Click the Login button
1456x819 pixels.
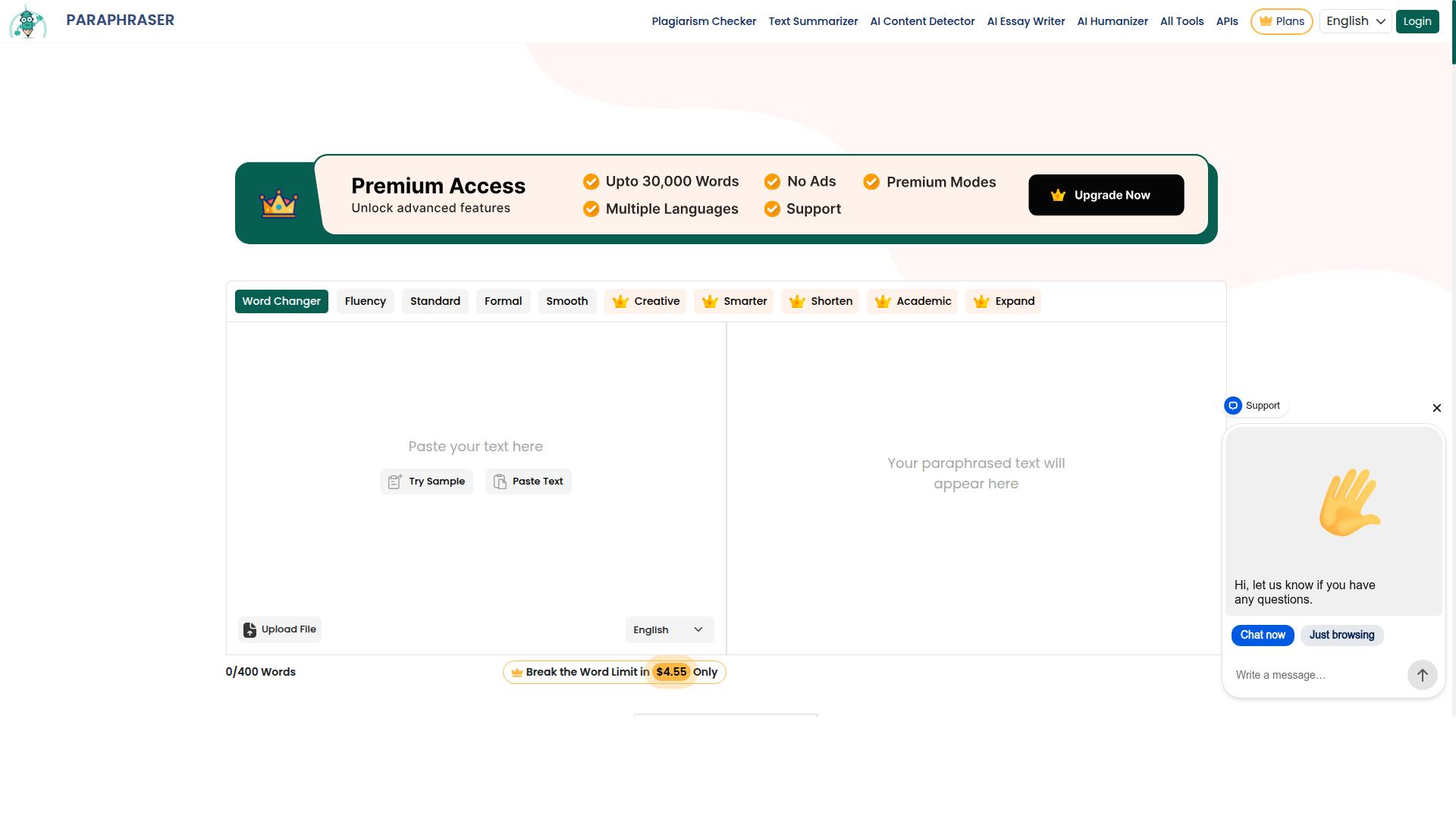click(1417, 21)
